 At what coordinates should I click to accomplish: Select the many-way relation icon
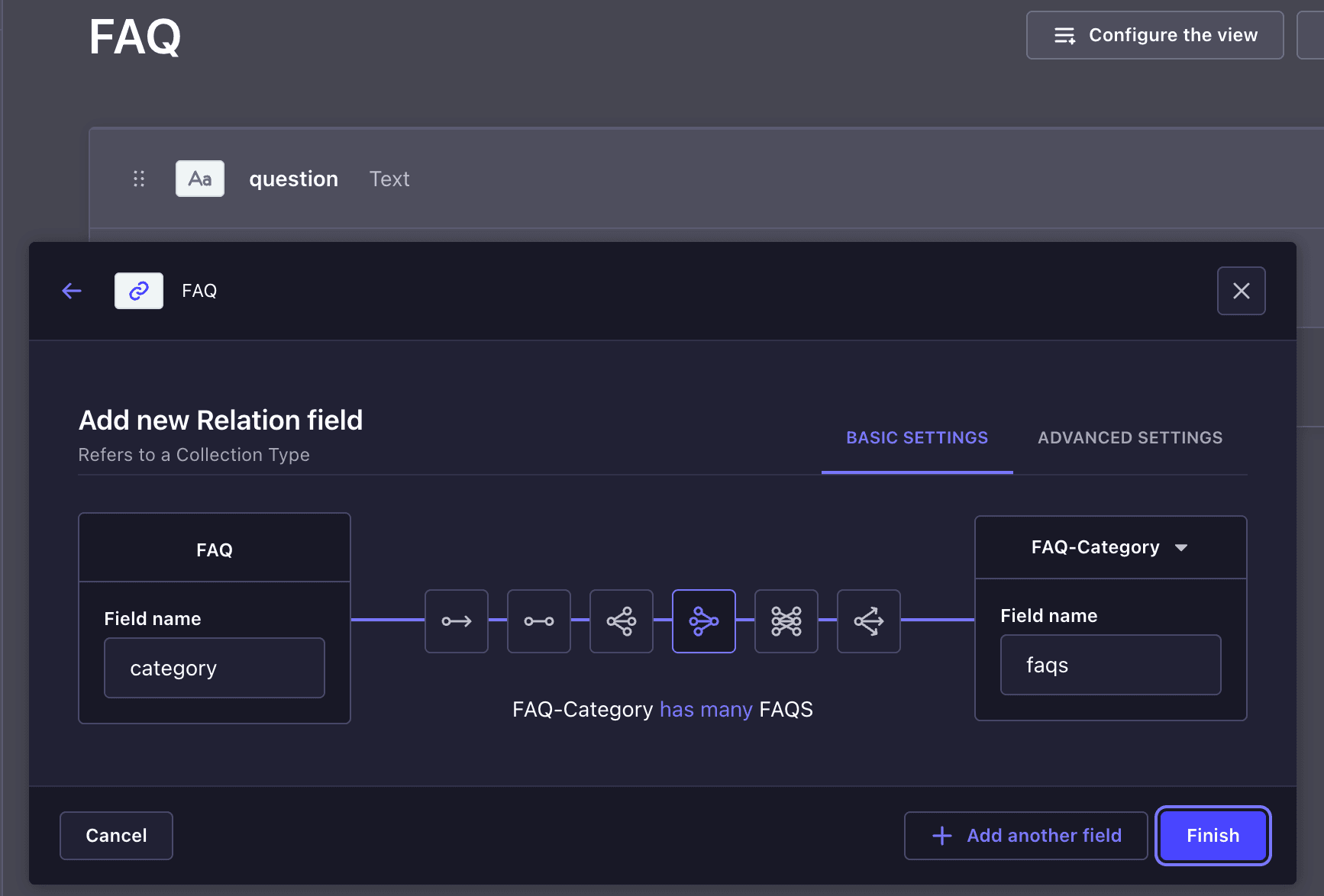click(869, 621)
